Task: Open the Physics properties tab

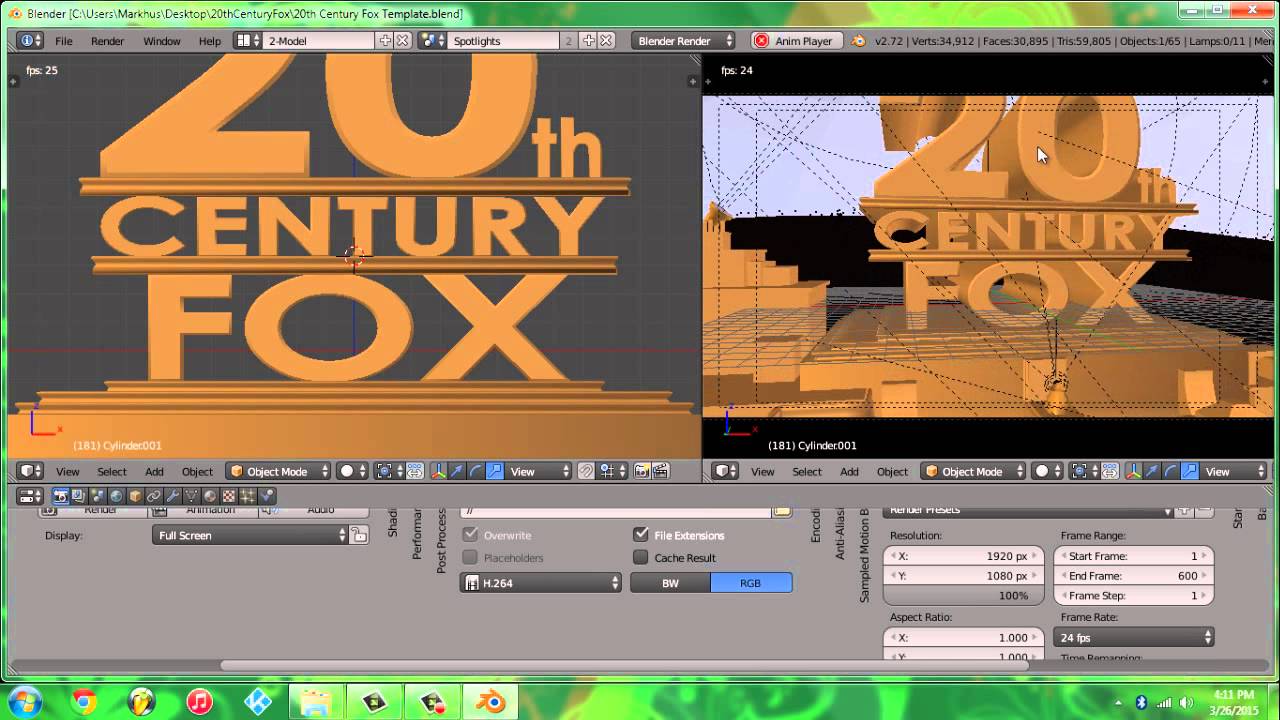Action: coord(266,496)
